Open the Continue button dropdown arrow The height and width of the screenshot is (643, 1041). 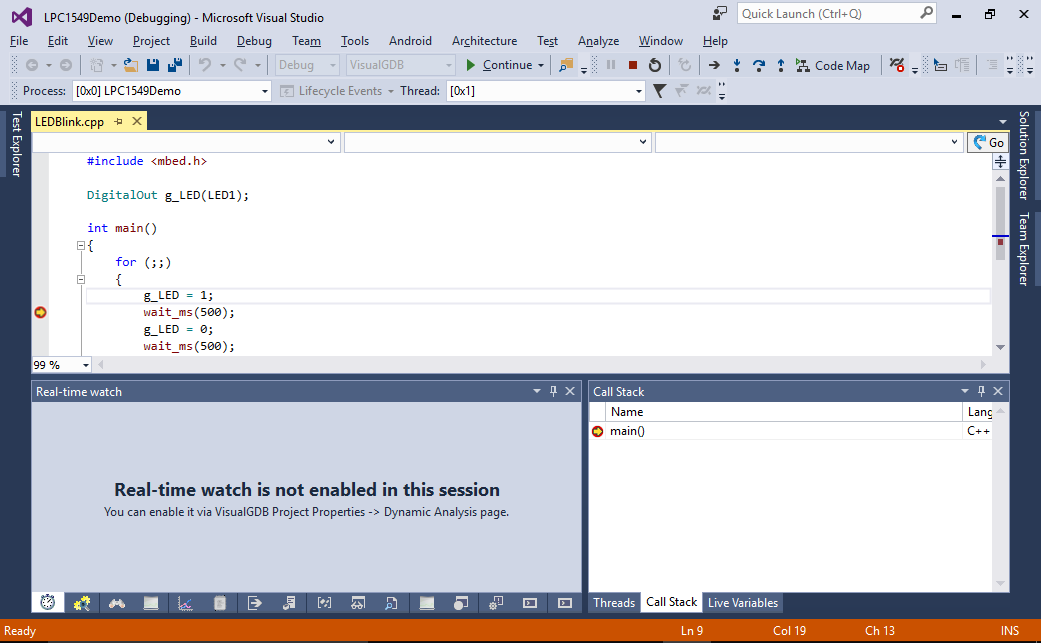point(541,65)
